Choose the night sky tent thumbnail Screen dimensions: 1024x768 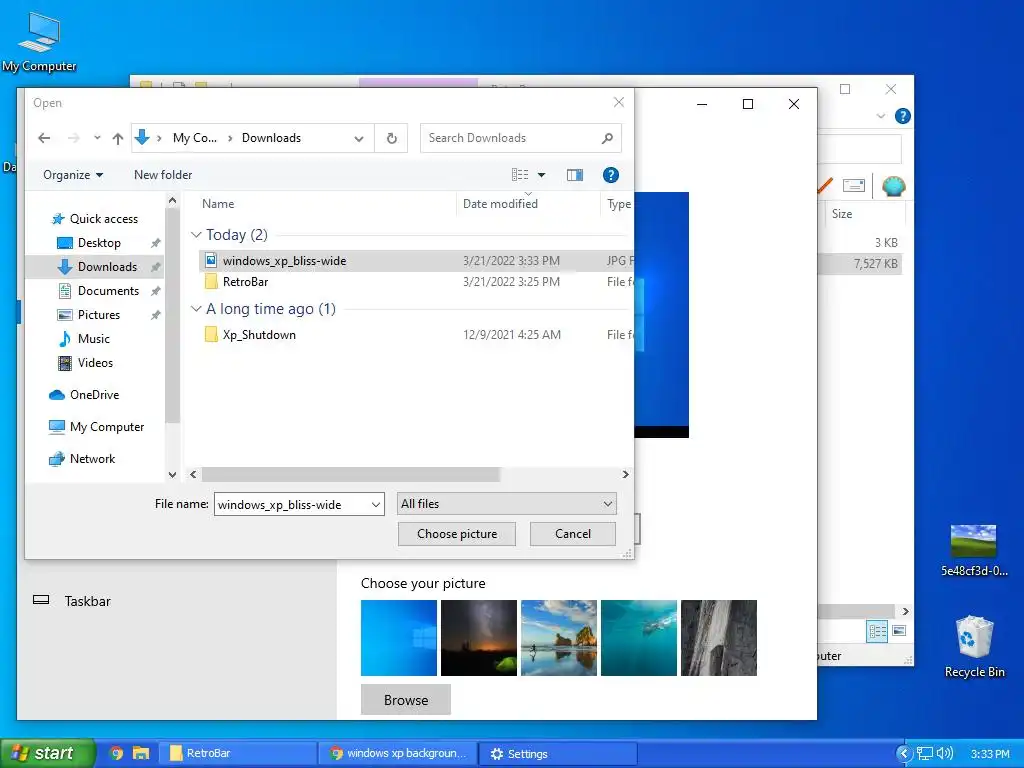pos(479,637)
